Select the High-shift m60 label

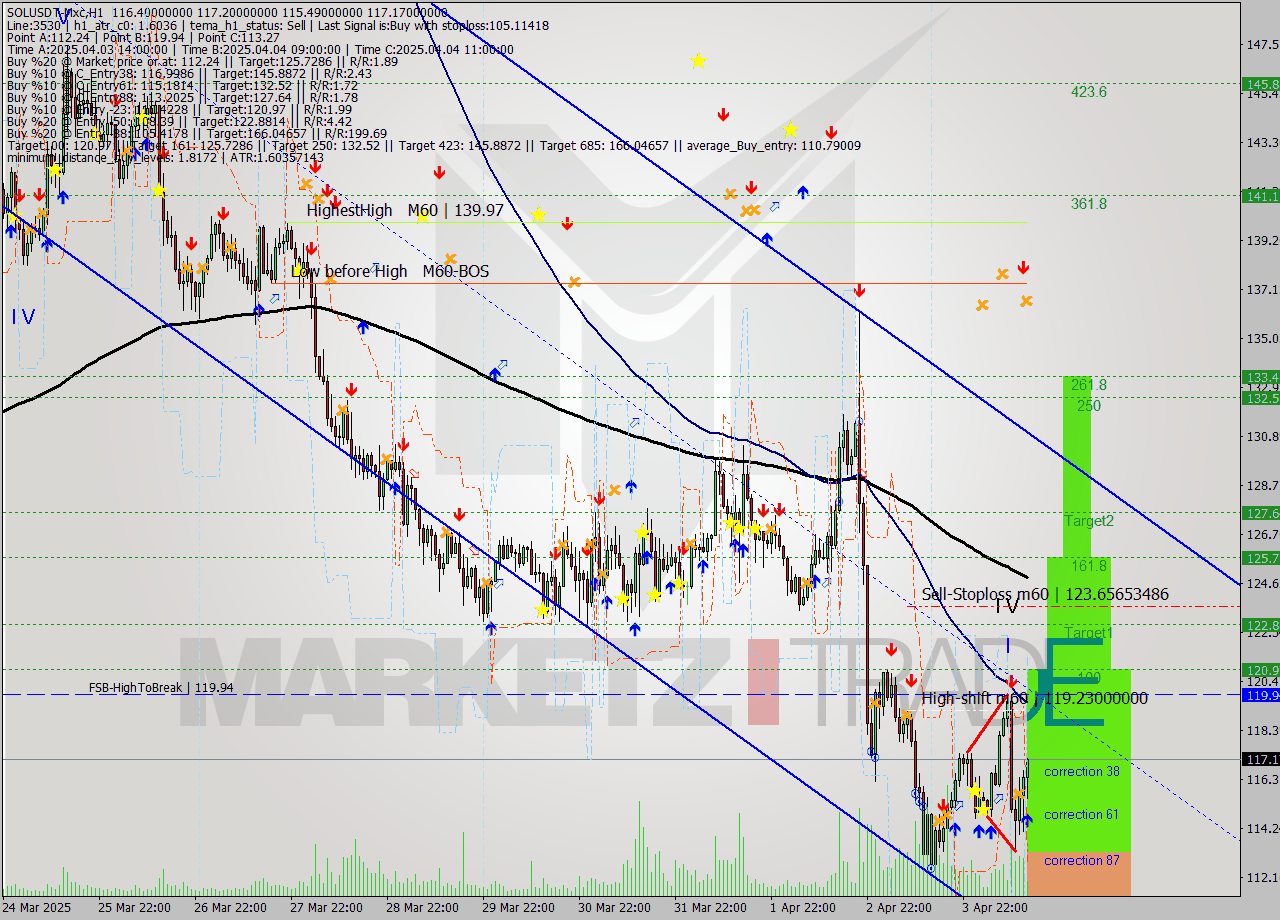click(x=1034, y=699)
